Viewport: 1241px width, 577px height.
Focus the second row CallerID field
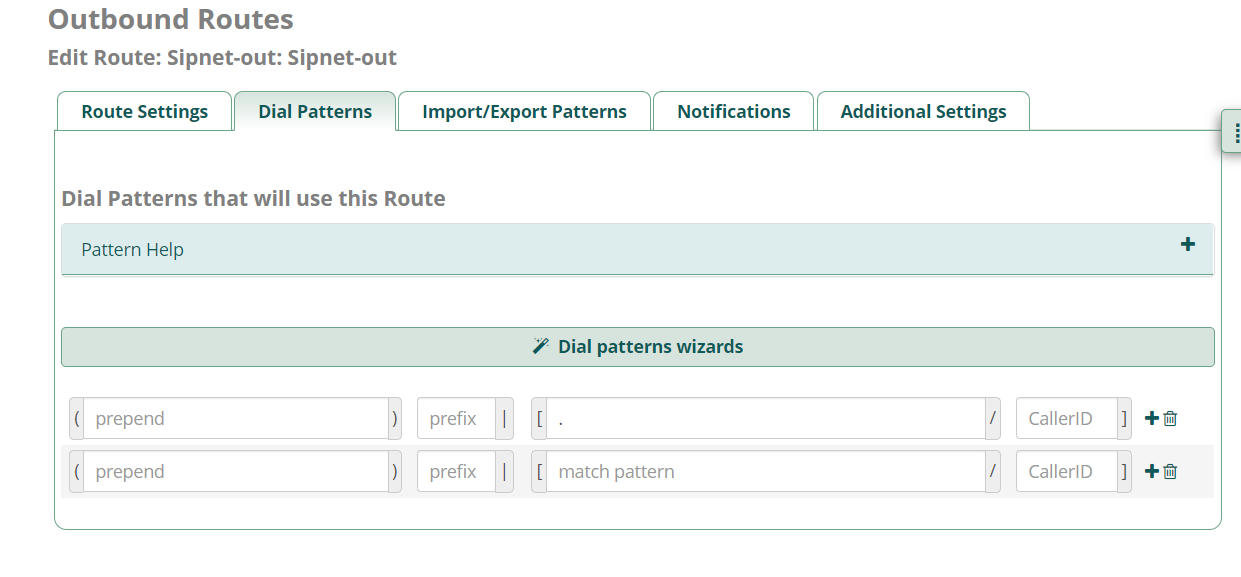pyautogui.click(x=1066, y=471)
